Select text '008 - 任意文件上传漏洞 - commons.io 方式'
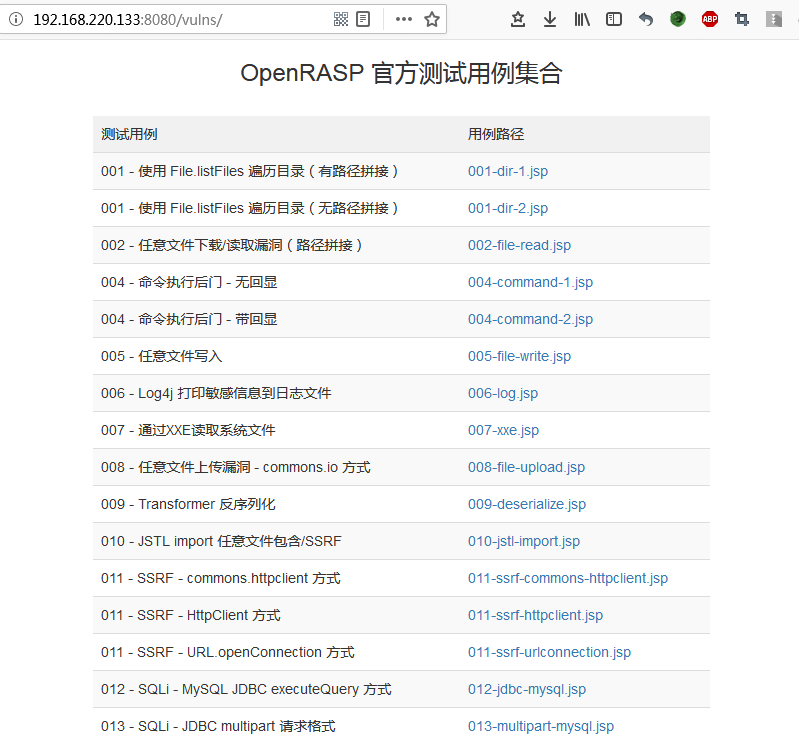Viewport: 799px width, 747px height. [235, 467]
